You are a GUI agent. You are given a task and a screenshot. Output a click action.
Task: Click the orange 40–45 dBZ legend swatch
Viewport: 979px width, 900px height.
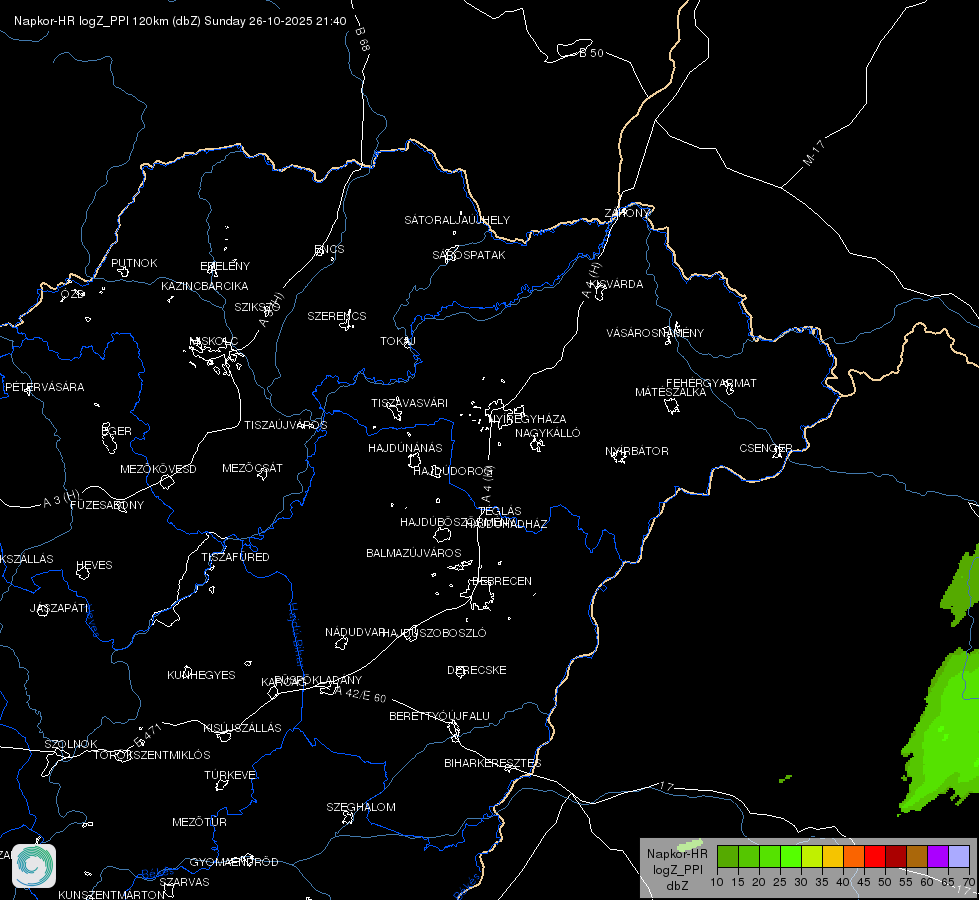coord(854,857)
